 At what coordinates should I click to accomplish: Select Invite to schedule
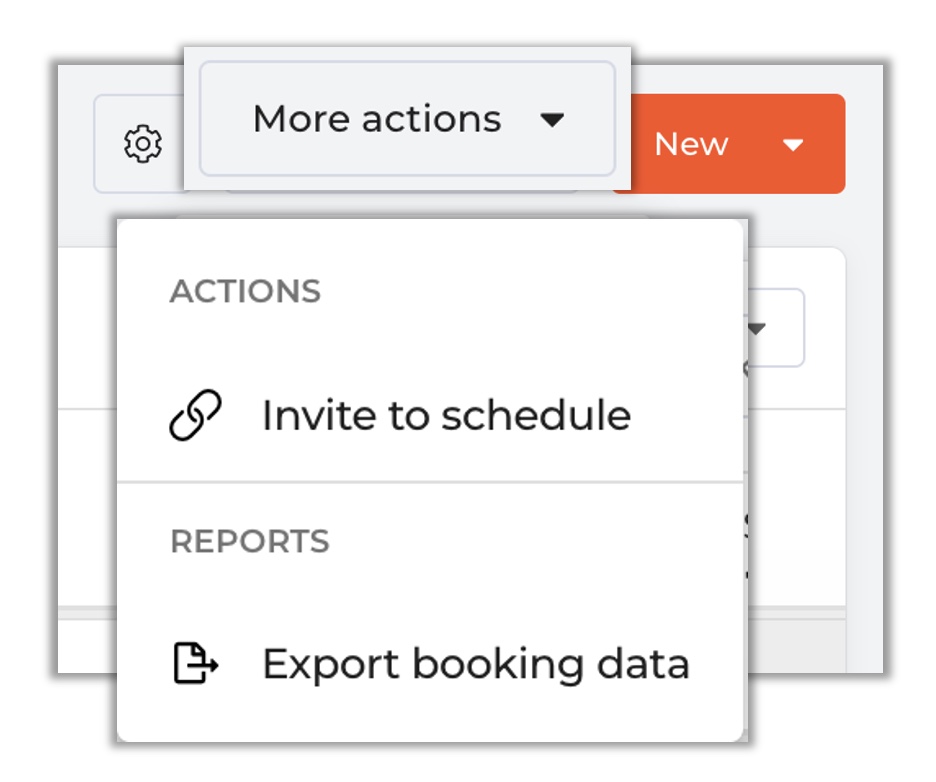coord(430,415)
